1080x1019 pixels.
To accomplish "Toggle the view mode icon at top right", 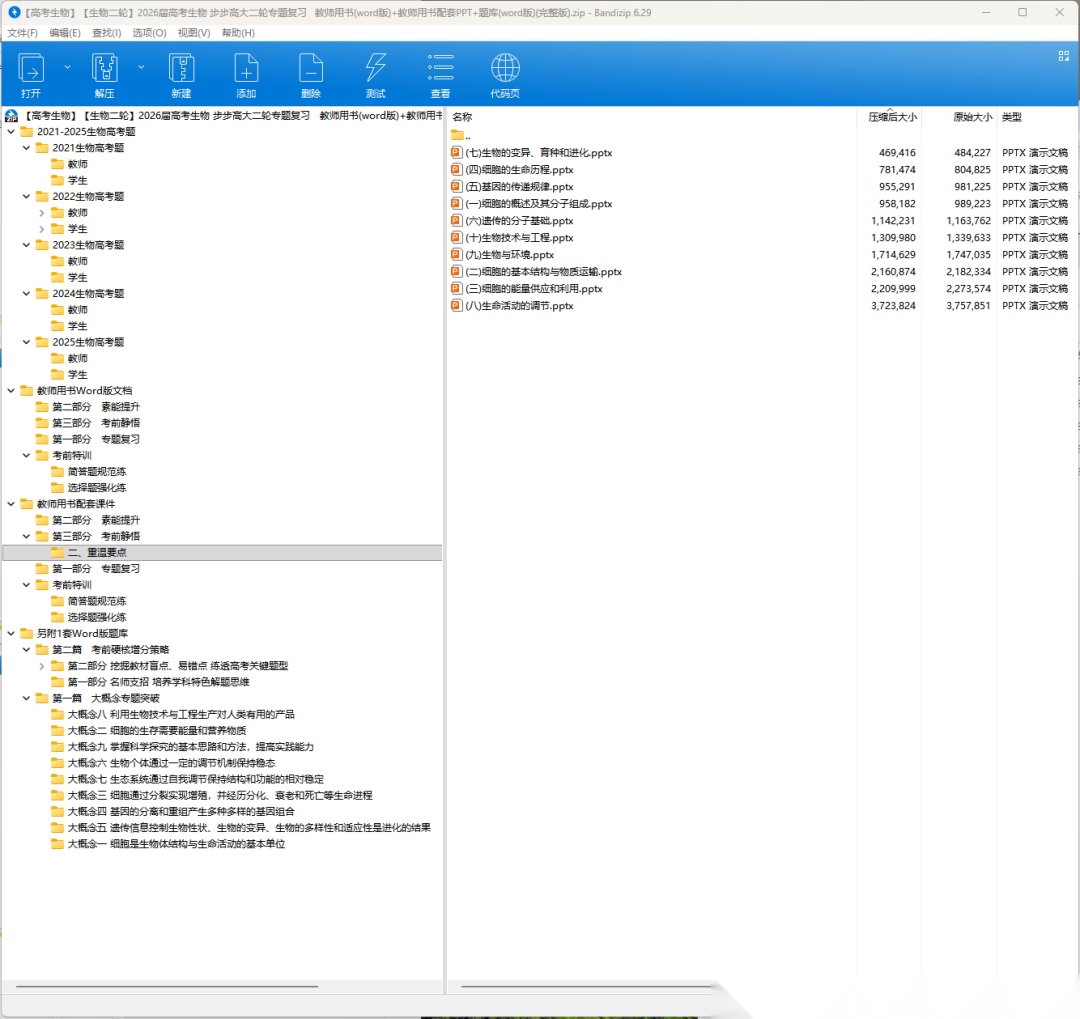I will (x=1064, y=56).
